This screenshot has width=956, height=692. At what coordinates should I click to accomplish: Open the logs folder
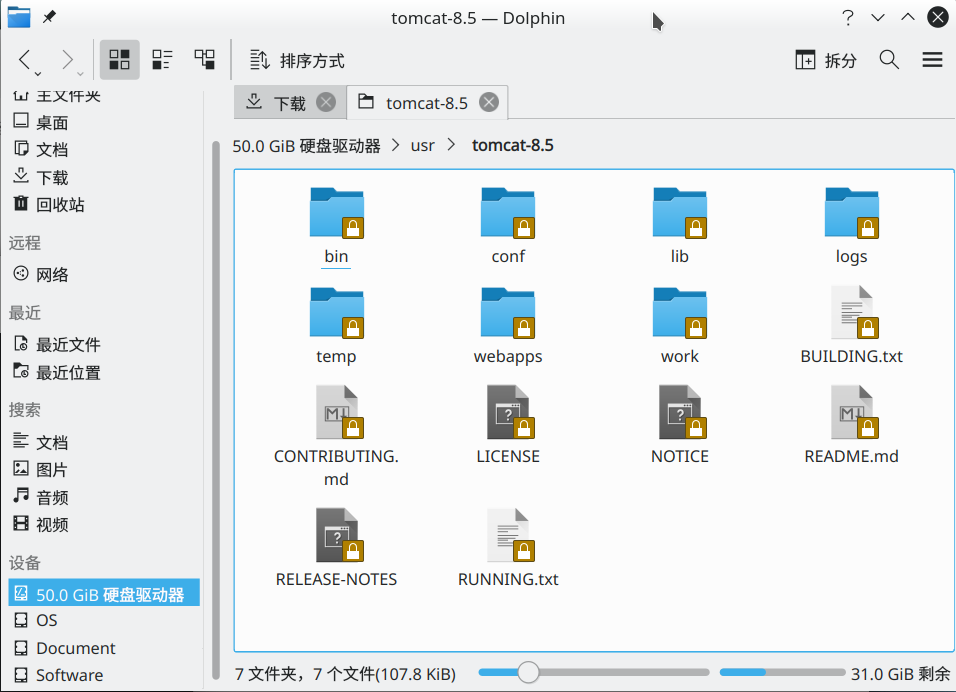[852, 226]
